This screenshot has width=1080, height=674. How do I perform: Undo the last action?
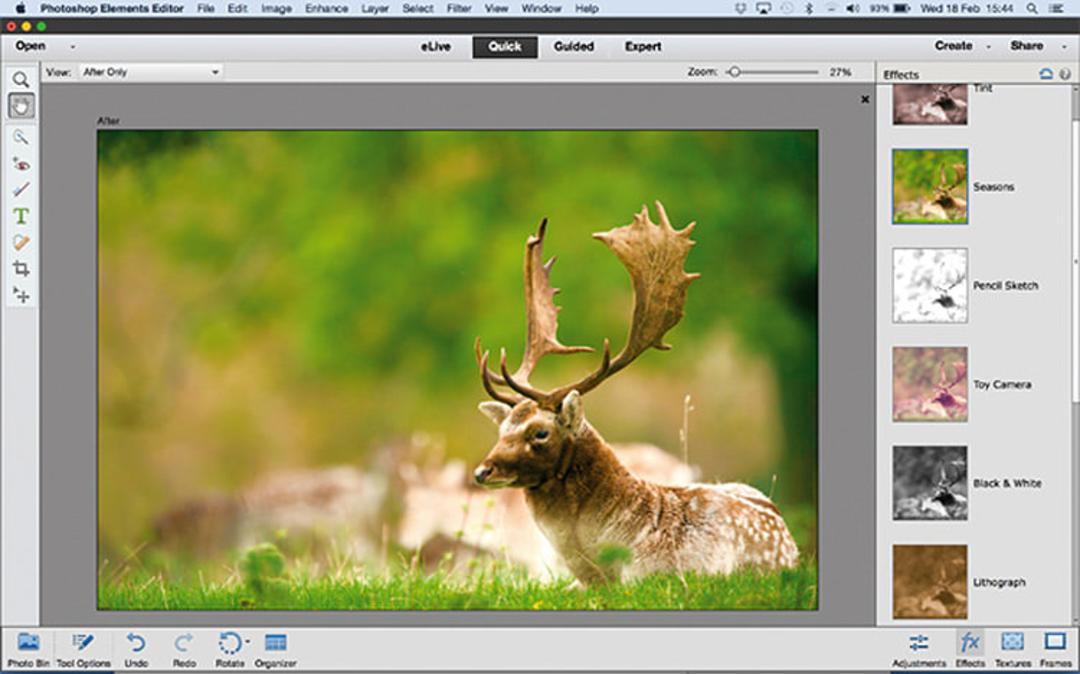(x=136, y=650)
